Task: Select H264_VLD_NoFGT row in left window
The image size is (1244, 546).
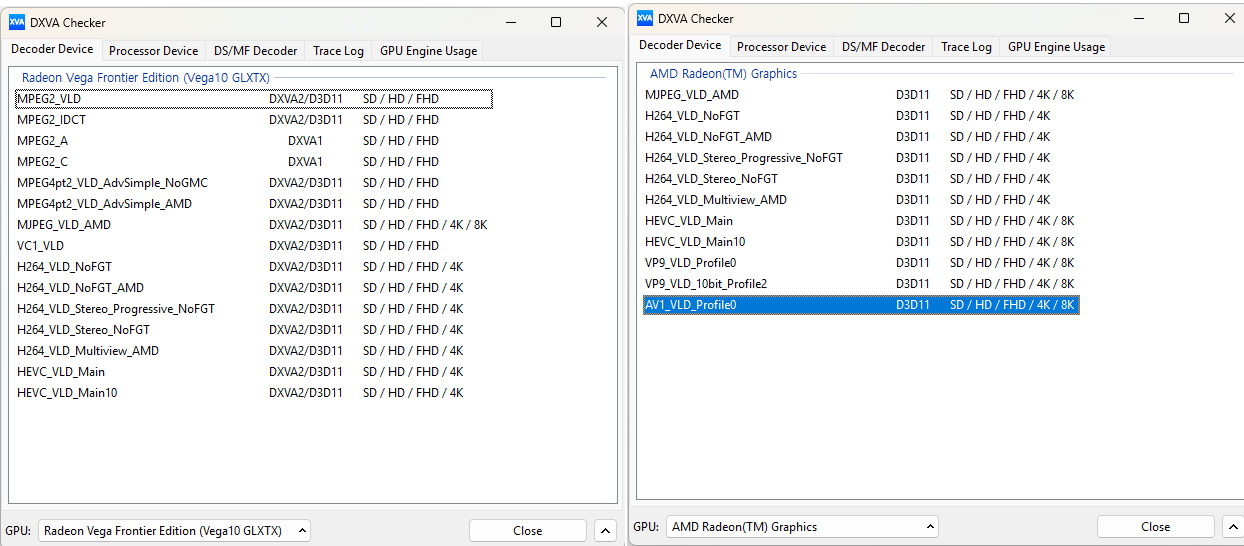Action: point(254,267)
